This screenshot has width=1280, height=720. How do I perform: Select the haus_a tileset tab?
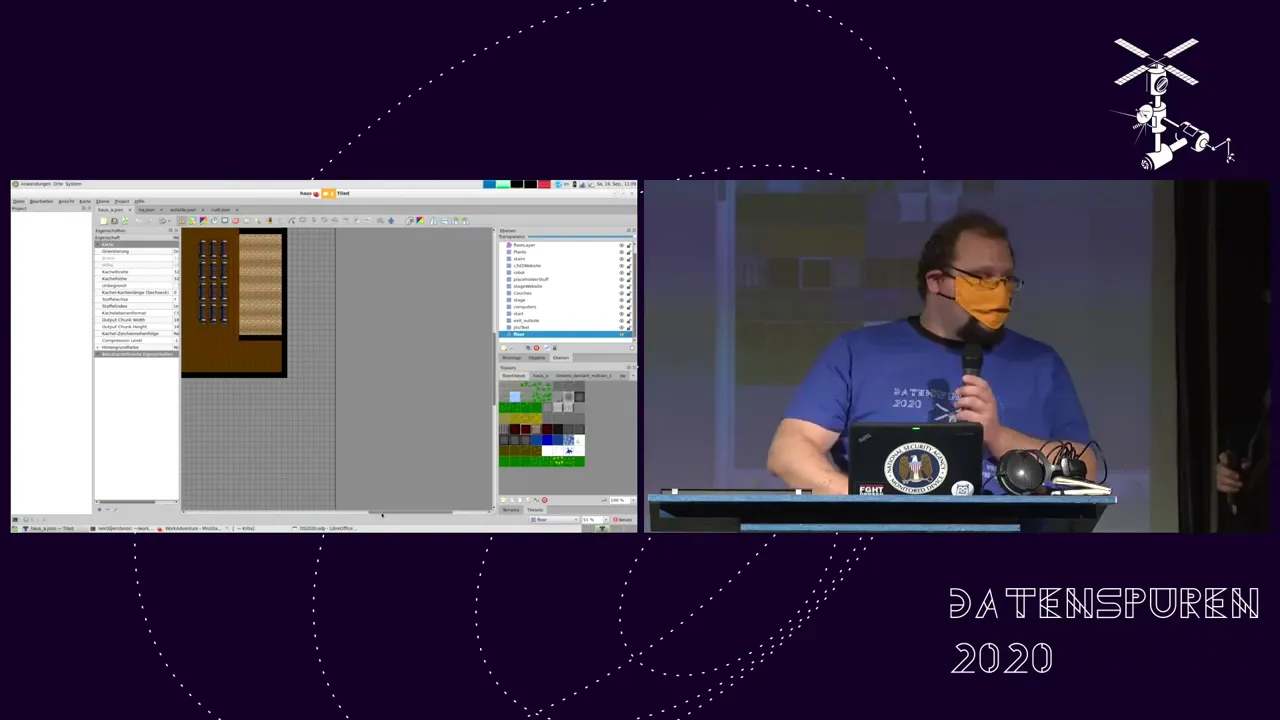tap(540, 375)
